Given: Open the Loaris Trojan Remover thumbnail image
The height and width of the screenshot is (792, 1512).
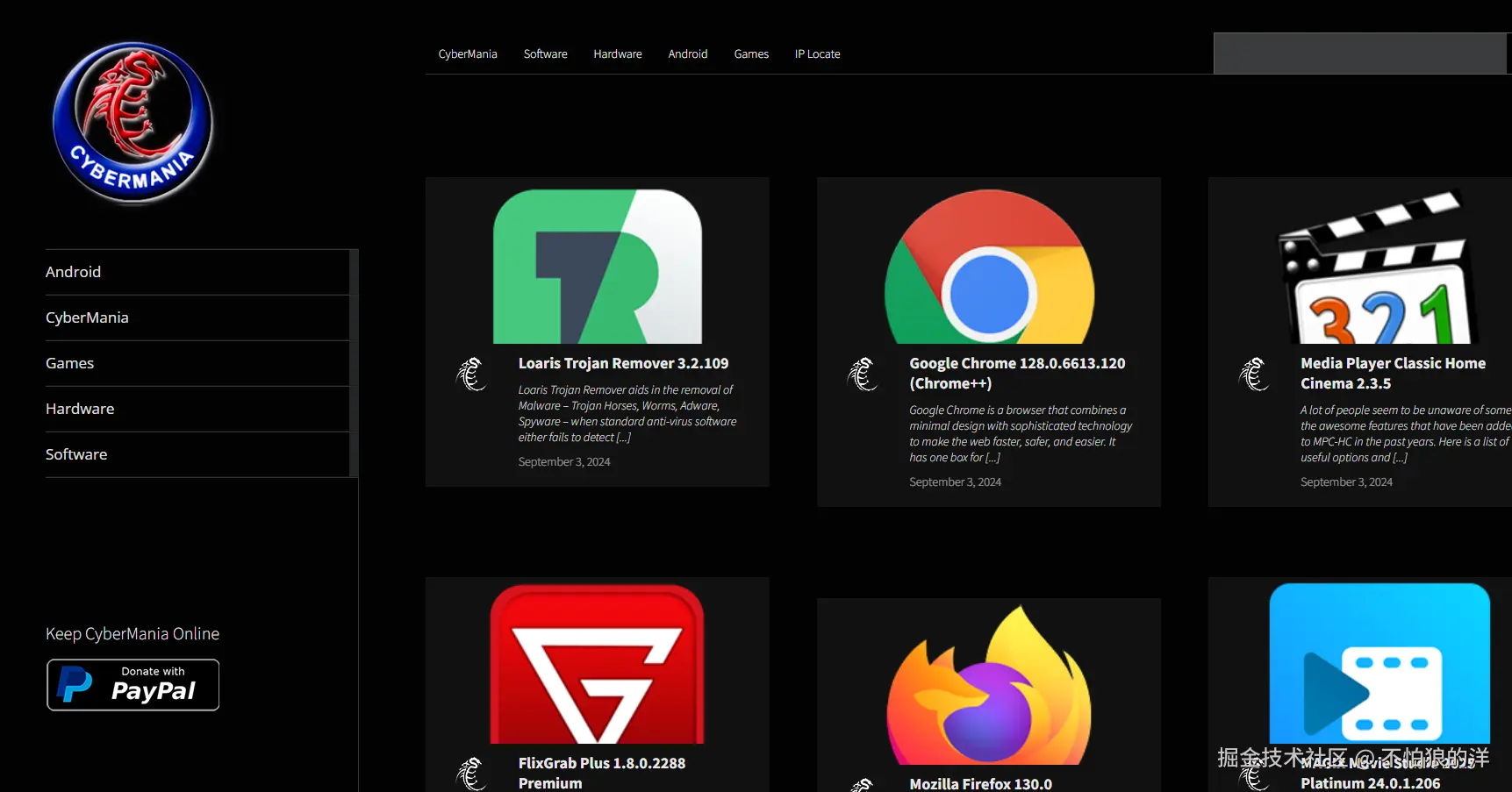Looking at the screenshot, I should point(598,267).
